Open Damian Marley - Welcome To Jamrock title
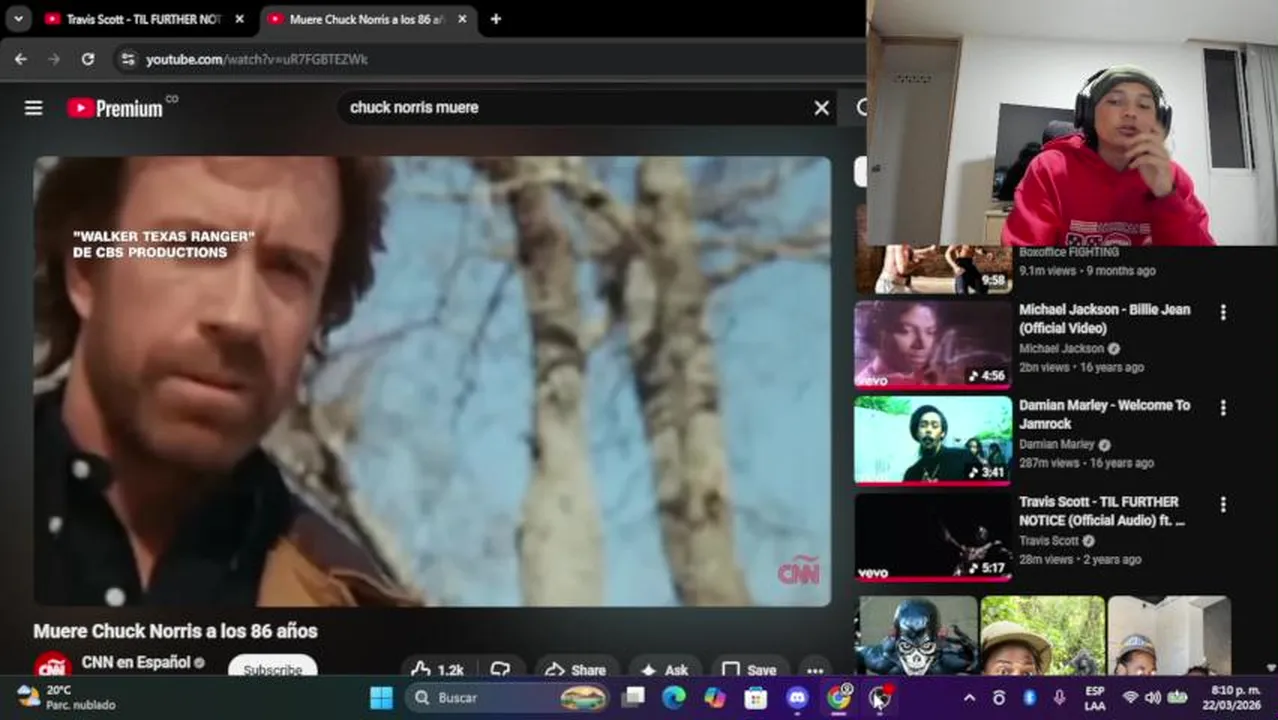This screenshot has width=1278, height=720. pos(1104,414)
